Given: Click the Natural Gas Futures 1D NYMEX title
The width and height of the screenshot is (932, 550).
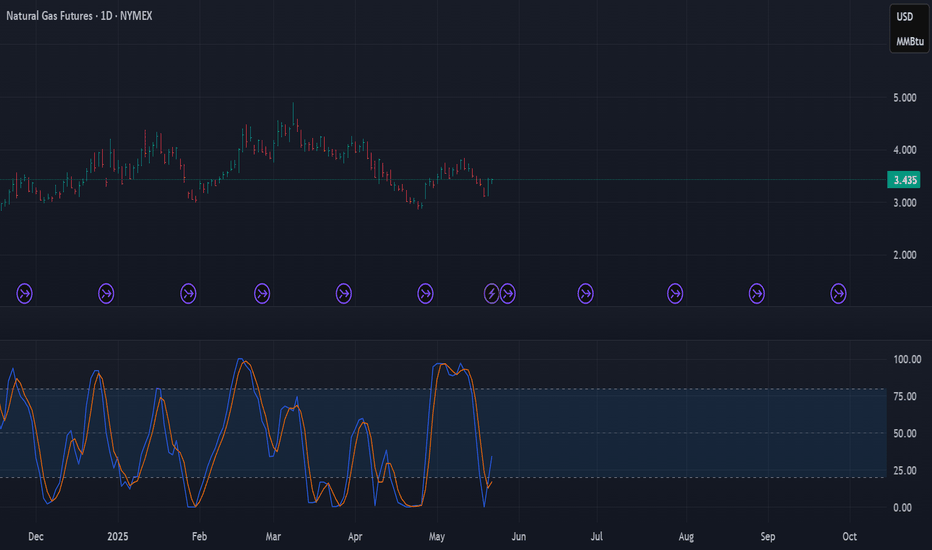Looking at the screenshot, I should point(79,16).
